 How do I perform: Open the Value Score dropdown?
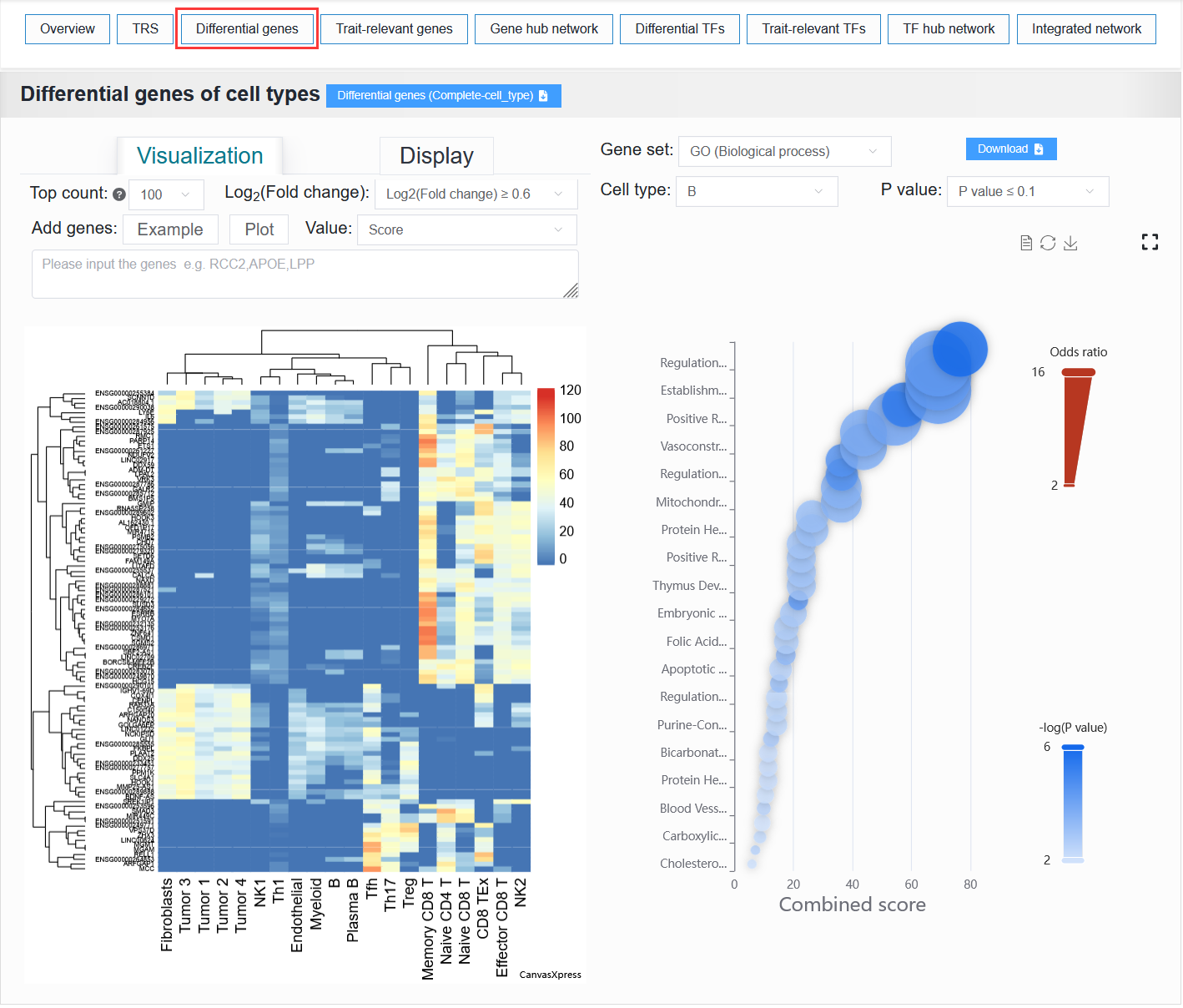(x=467, y=229)
